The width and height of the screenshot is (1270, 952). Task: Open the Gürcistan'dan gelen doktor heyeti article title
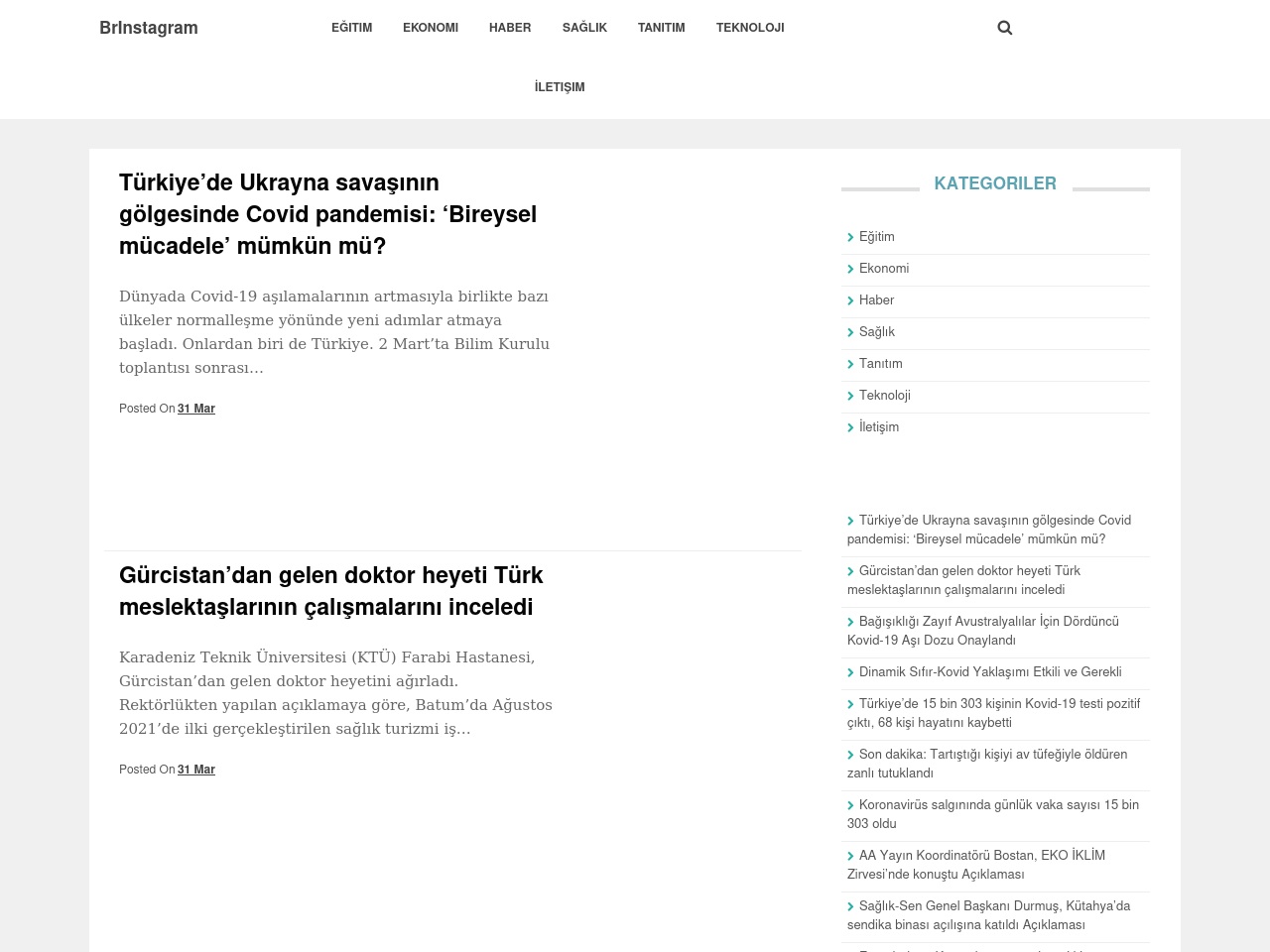click(x=331, y=591)
